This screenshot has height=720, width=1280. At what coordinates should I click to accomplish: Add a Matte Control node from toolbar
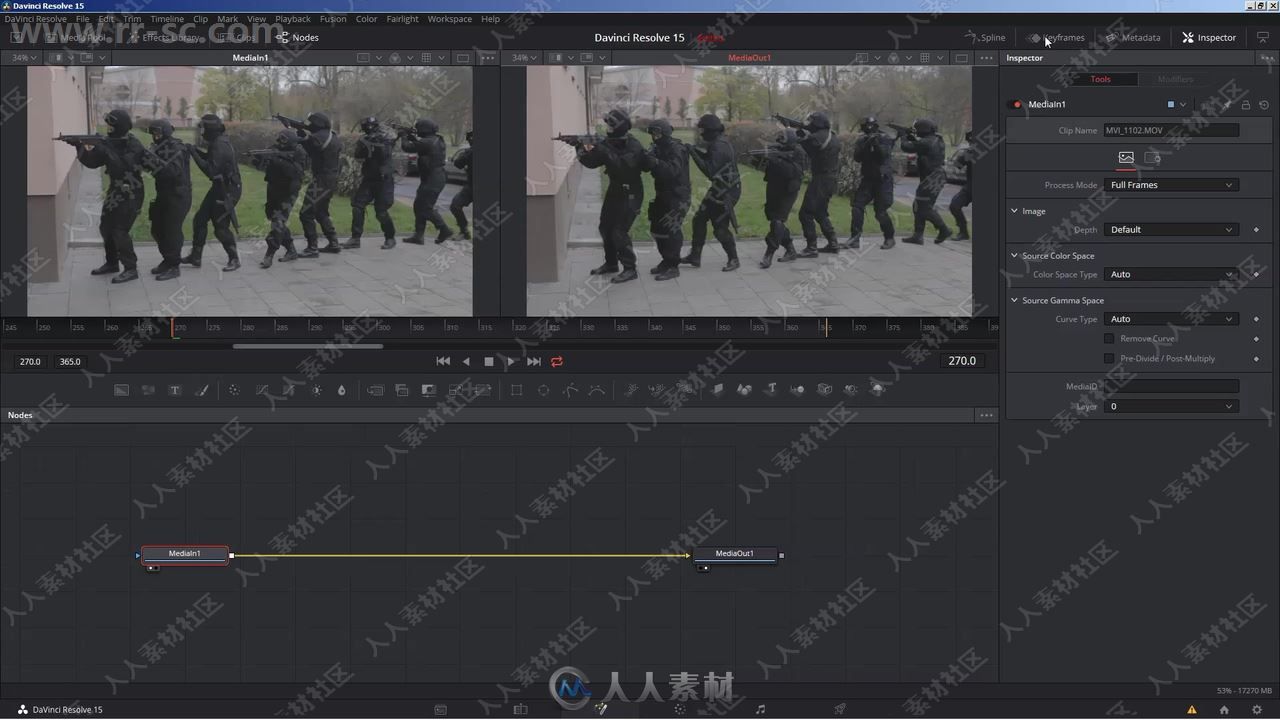[x=428, y=390]
